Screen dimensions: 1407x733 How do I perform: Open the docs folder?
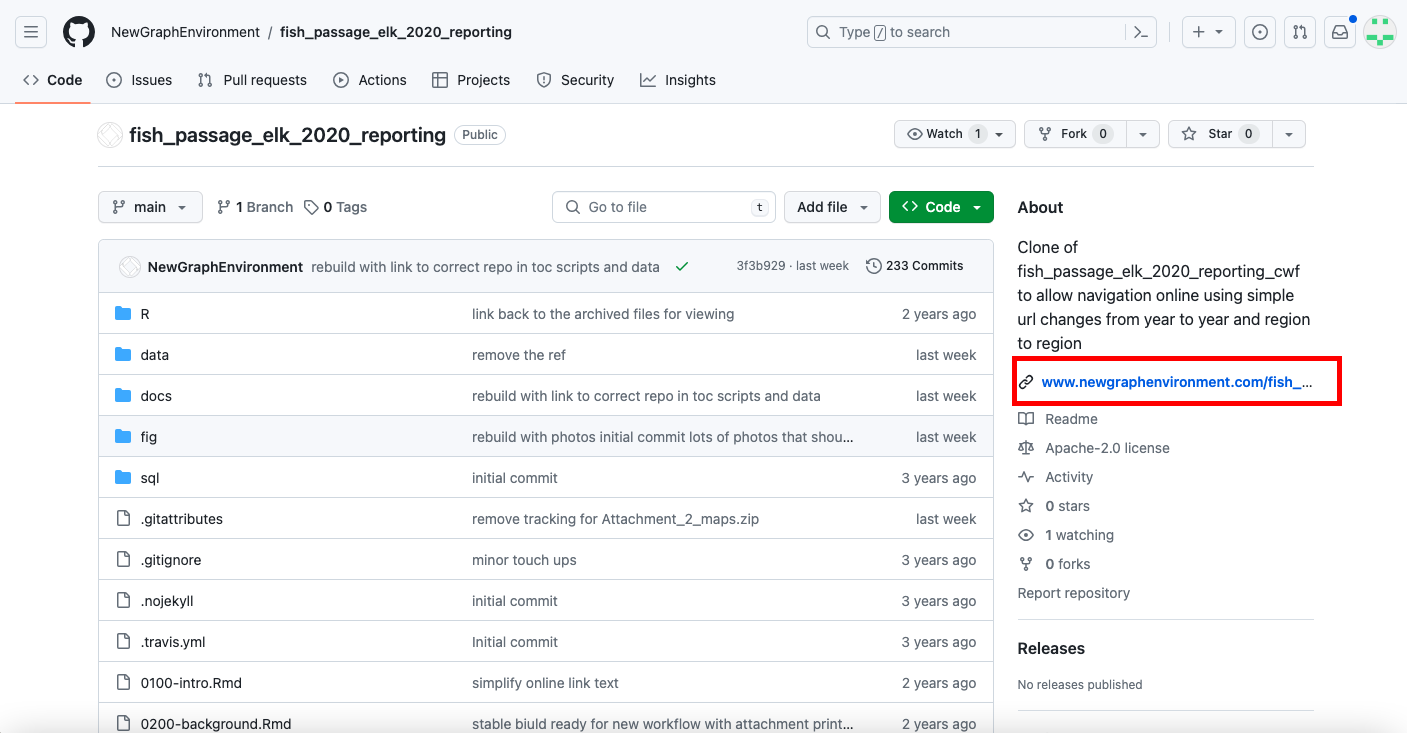tap(156, 396)
